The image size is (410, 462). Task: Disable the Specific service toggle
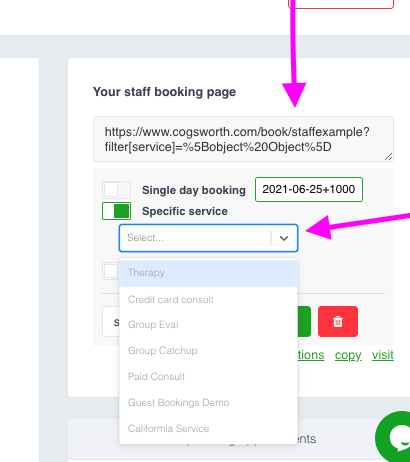click(x=116, y=211)
